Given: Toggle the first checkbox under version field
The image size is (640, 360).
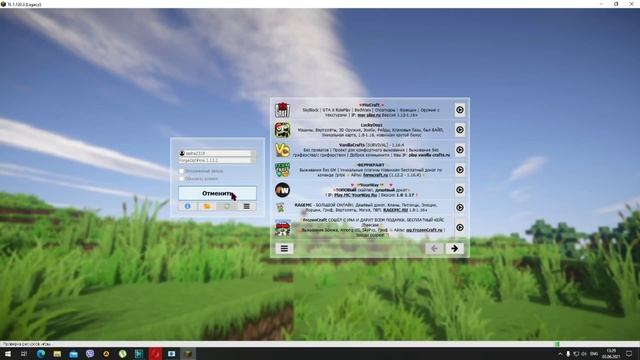Looking at the screenshot, I should click(x=182, y=171).
